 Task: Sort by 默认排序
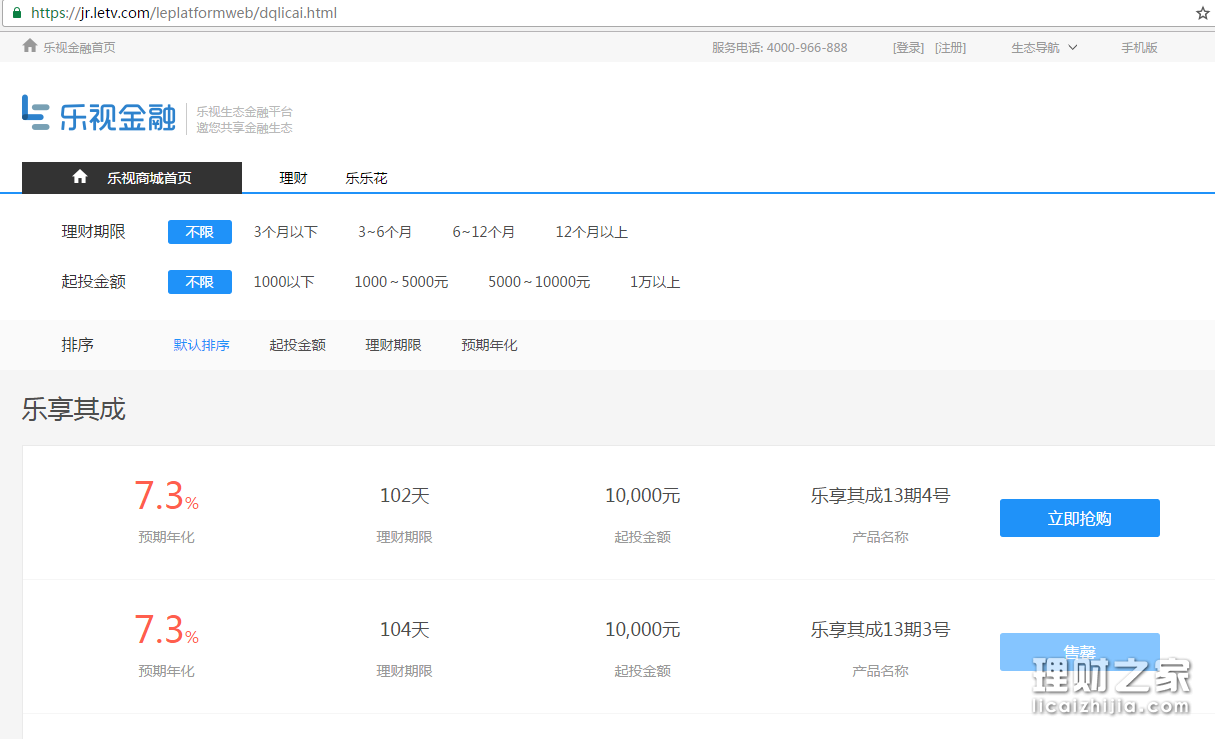pos(202,345)
